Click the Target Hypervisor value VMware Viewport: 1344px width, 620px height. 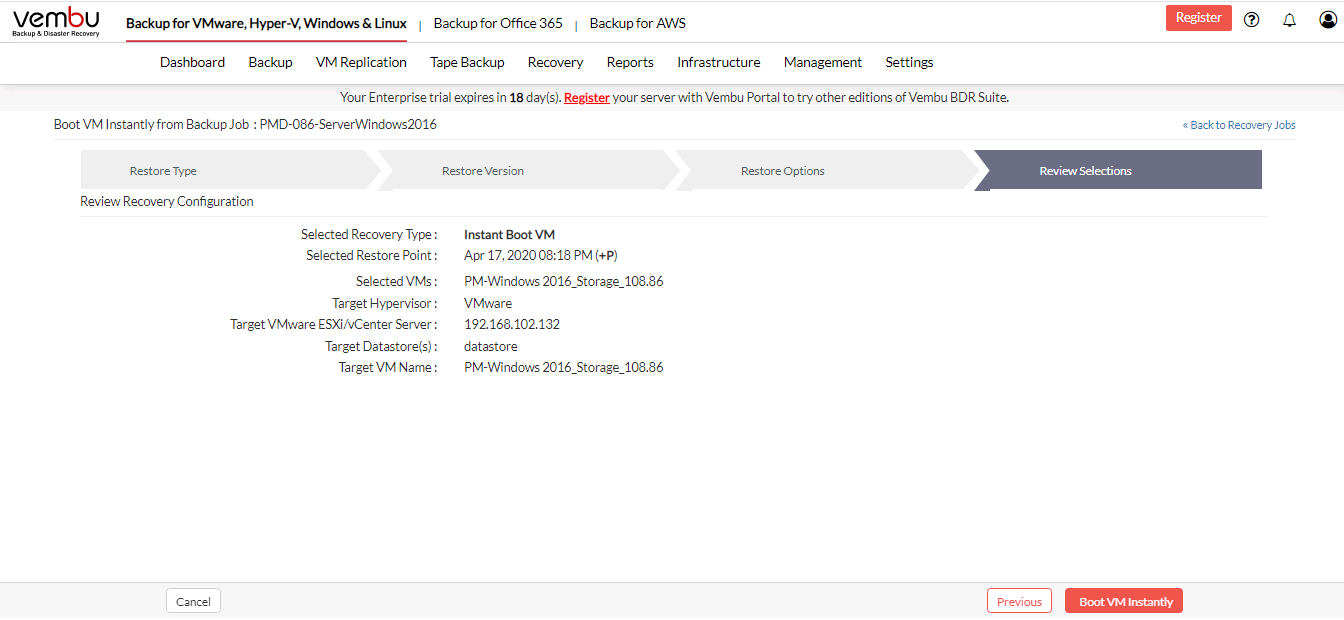[488, 303]
